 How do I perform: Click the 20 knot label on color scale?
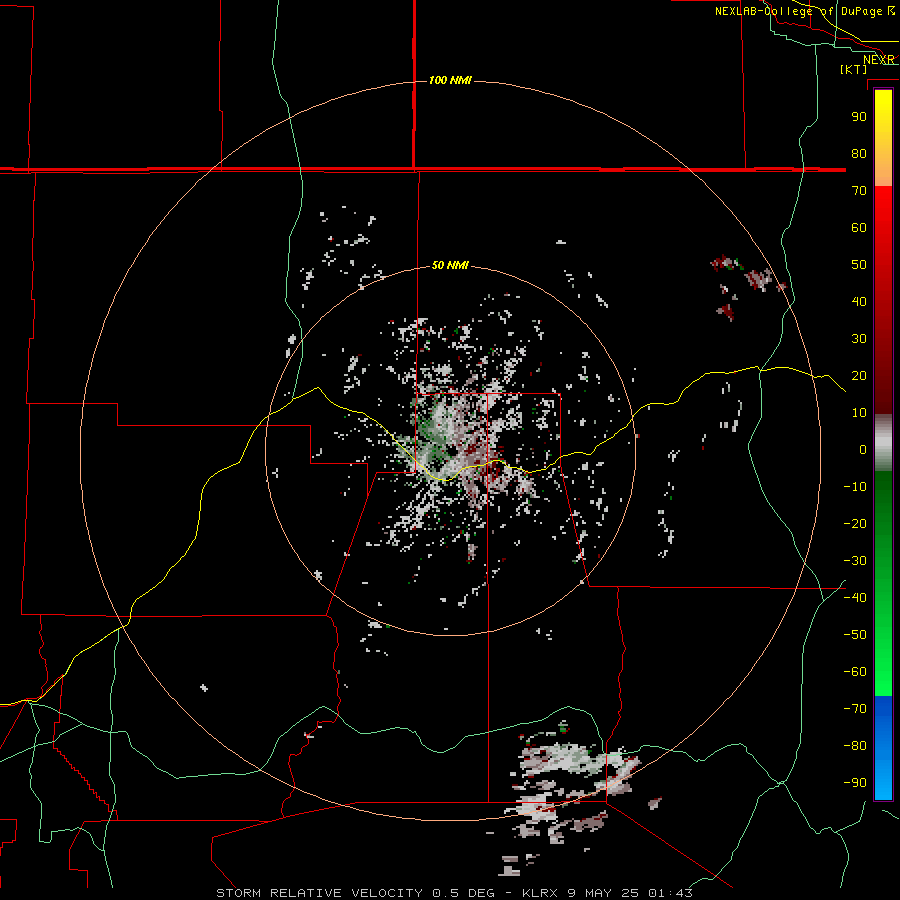[859, 375]
